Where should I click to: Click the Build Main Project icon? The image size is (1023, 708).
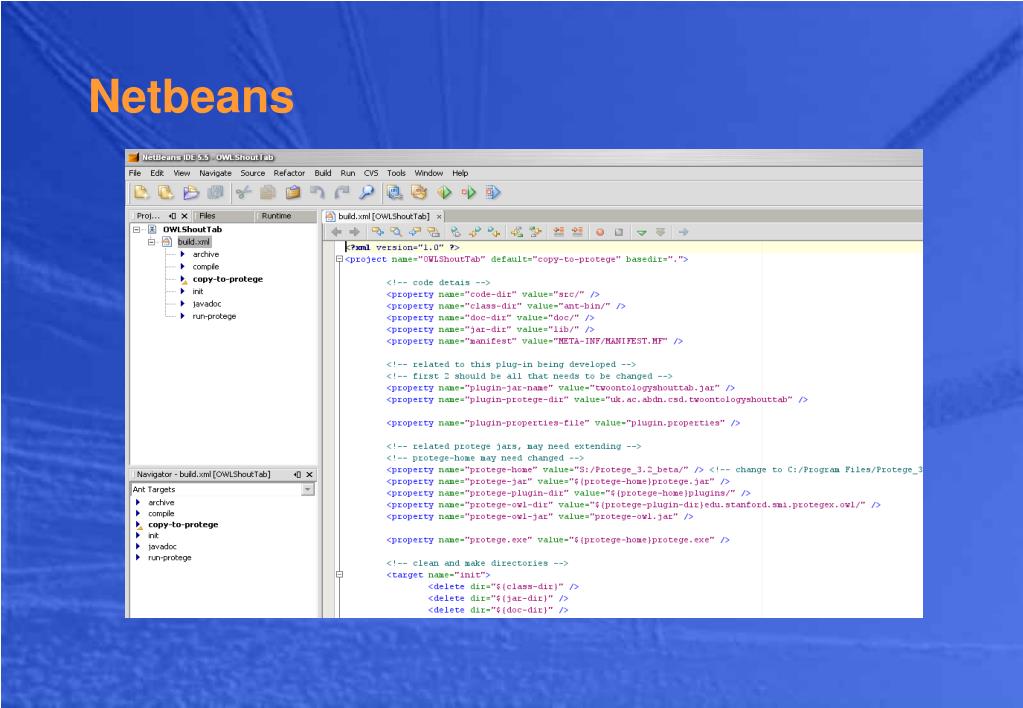394,192
